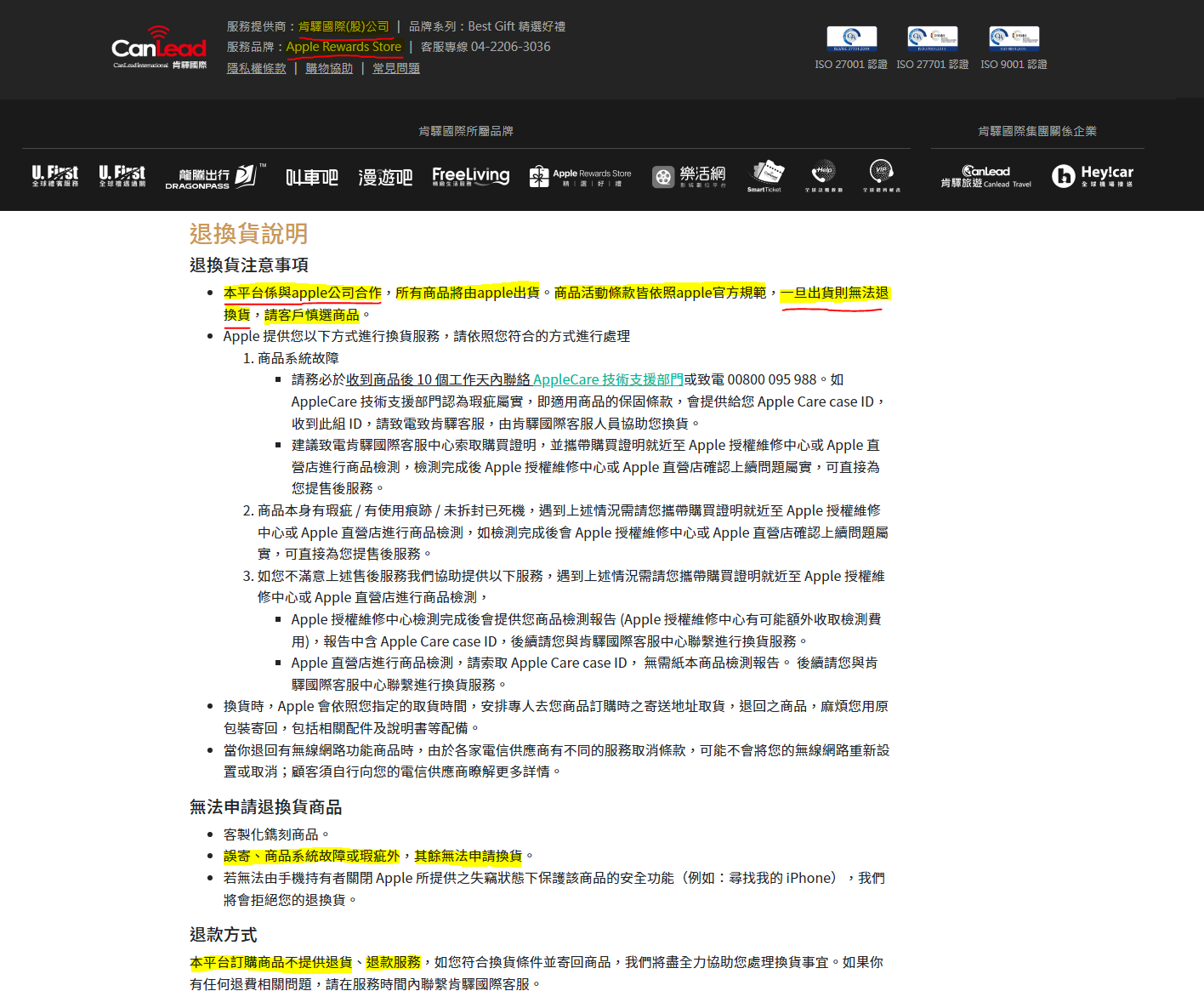Click the 無法申請退換貨商品 heading

265,806
